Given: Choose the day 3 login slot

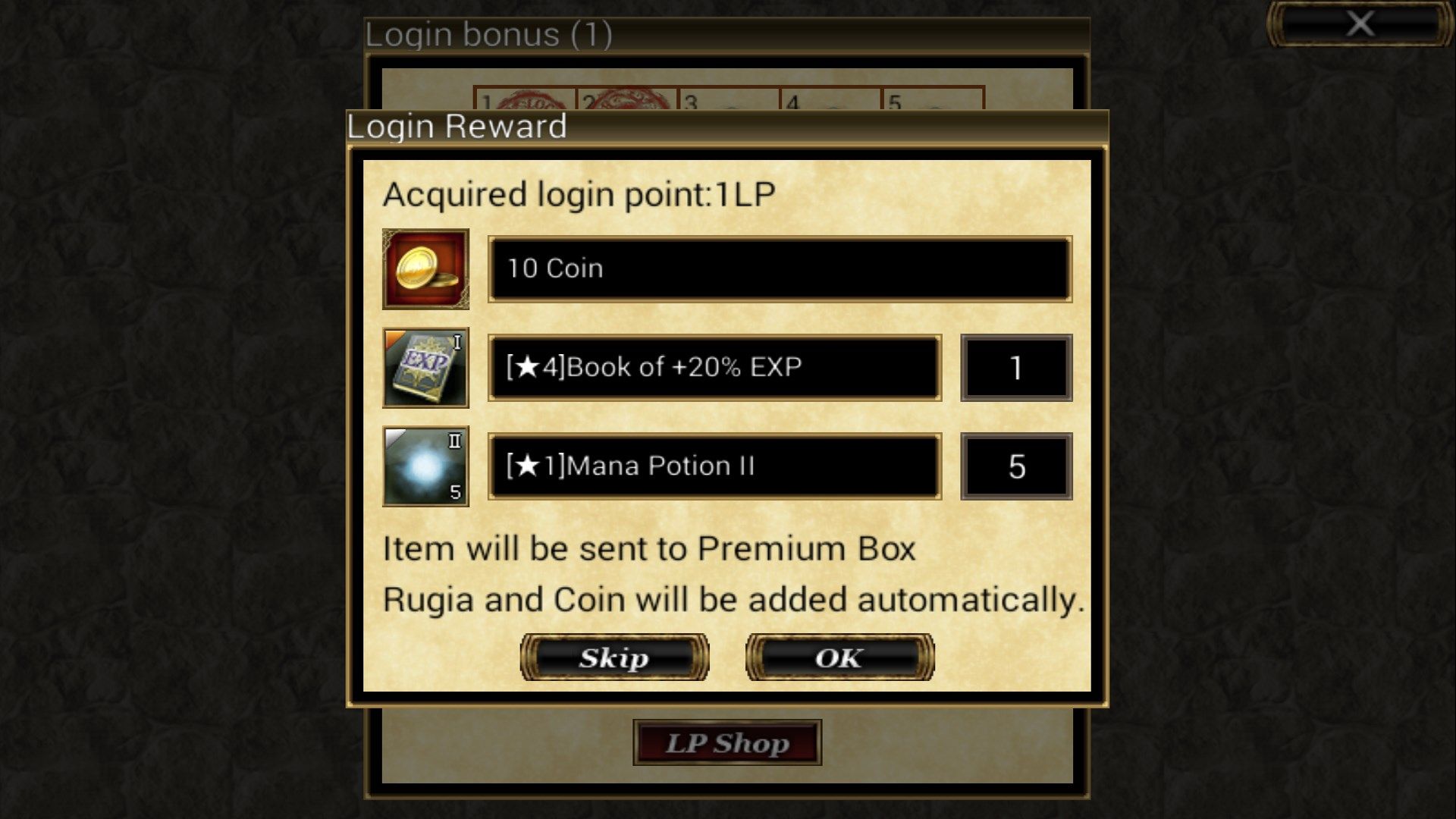Looking at the screenshot, I should pos(730,99).
